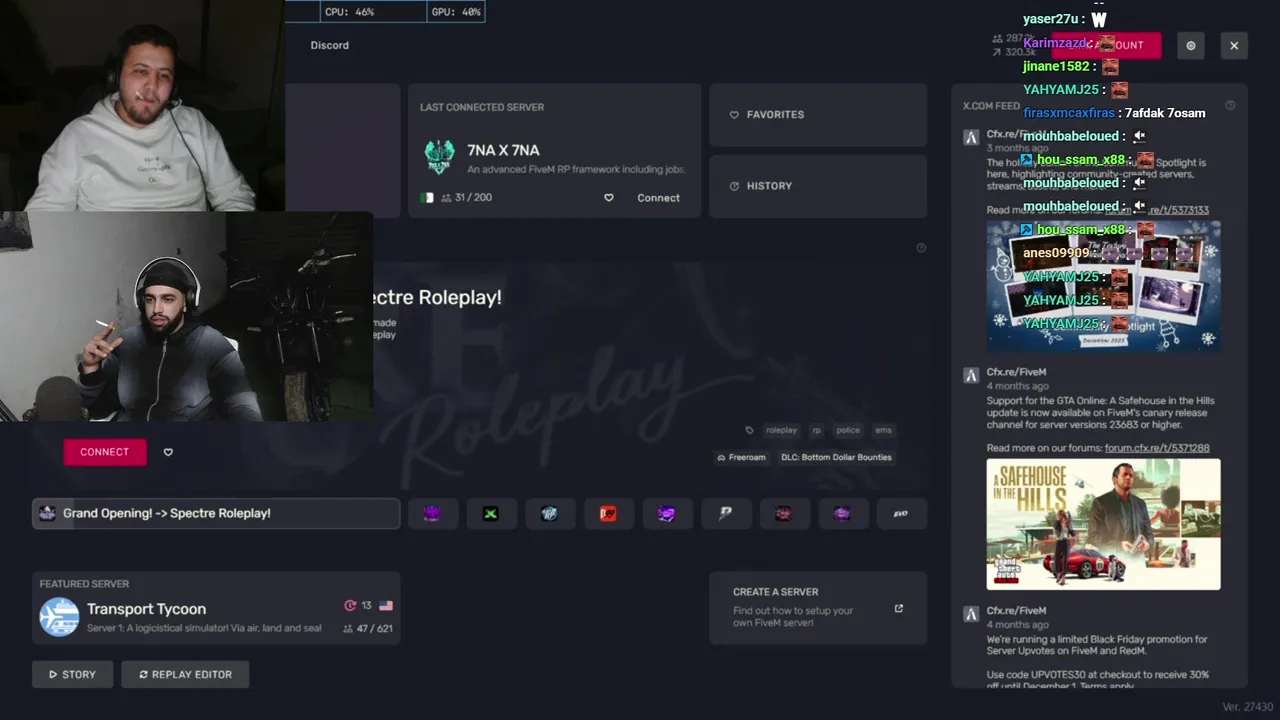This screenshot has height=720, width=1280.
Task: Select the blue circular RP server icon
Action: pyautogui.click(x=549, y=514)
